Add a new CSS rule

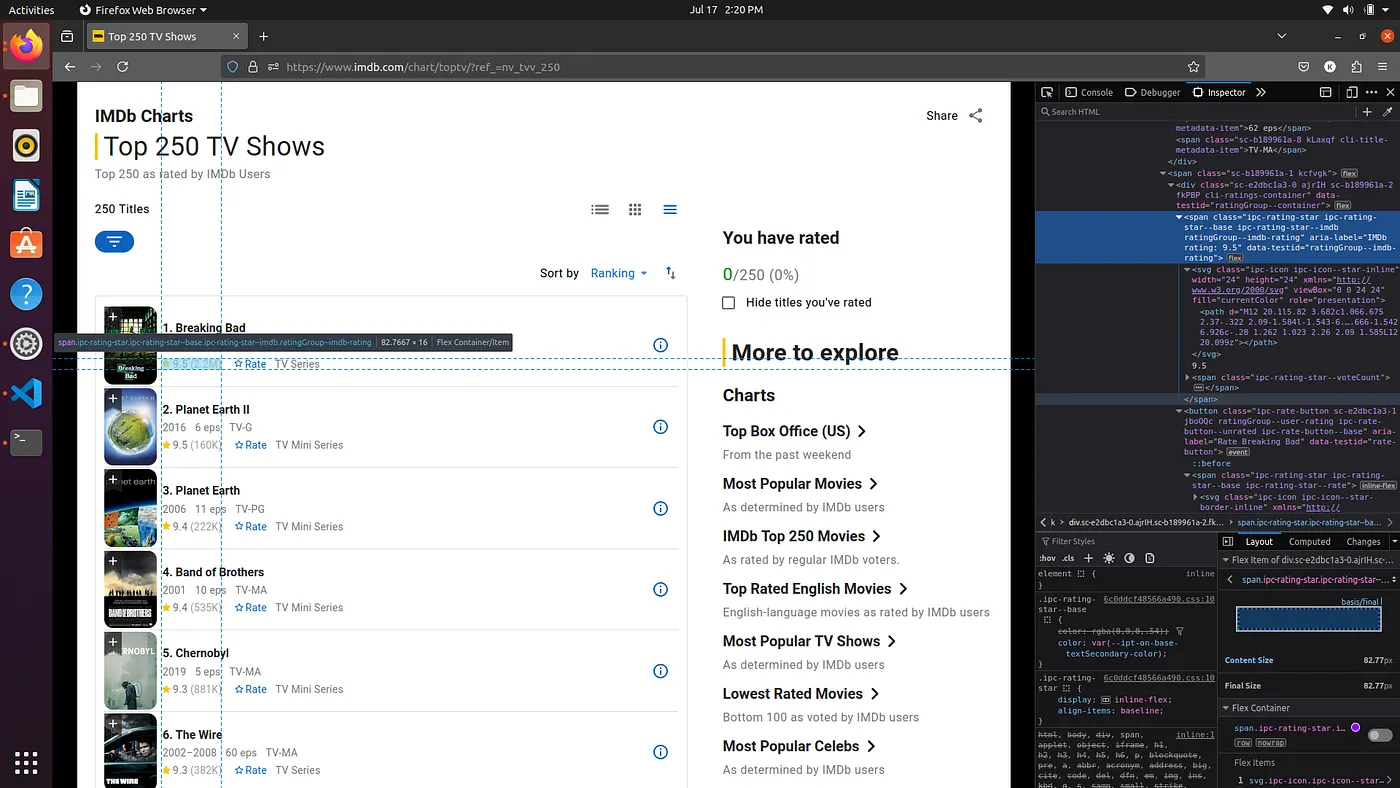point(1088,558)
